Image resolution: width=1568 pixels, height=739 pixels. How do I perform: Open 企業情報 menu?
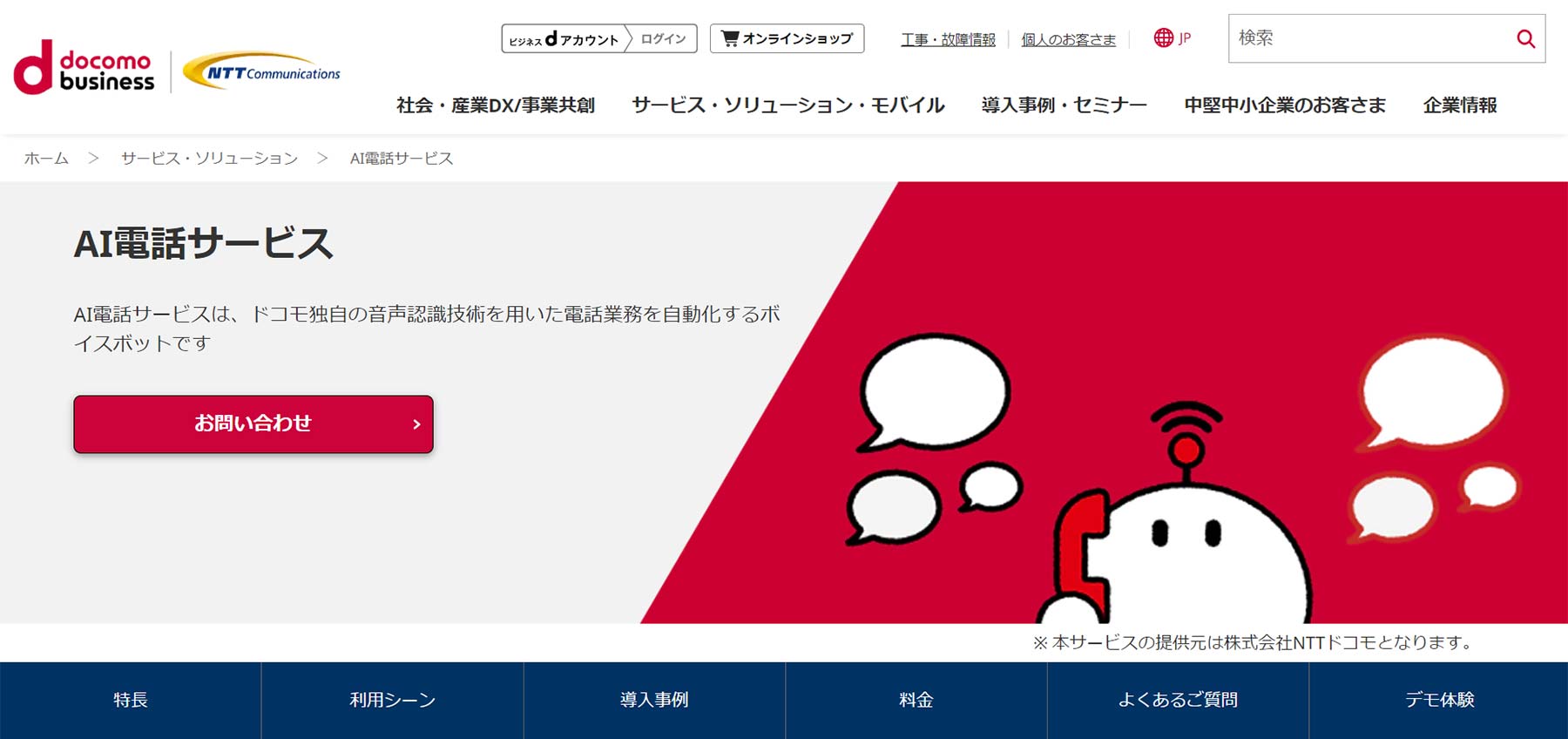click(1460, 105)
